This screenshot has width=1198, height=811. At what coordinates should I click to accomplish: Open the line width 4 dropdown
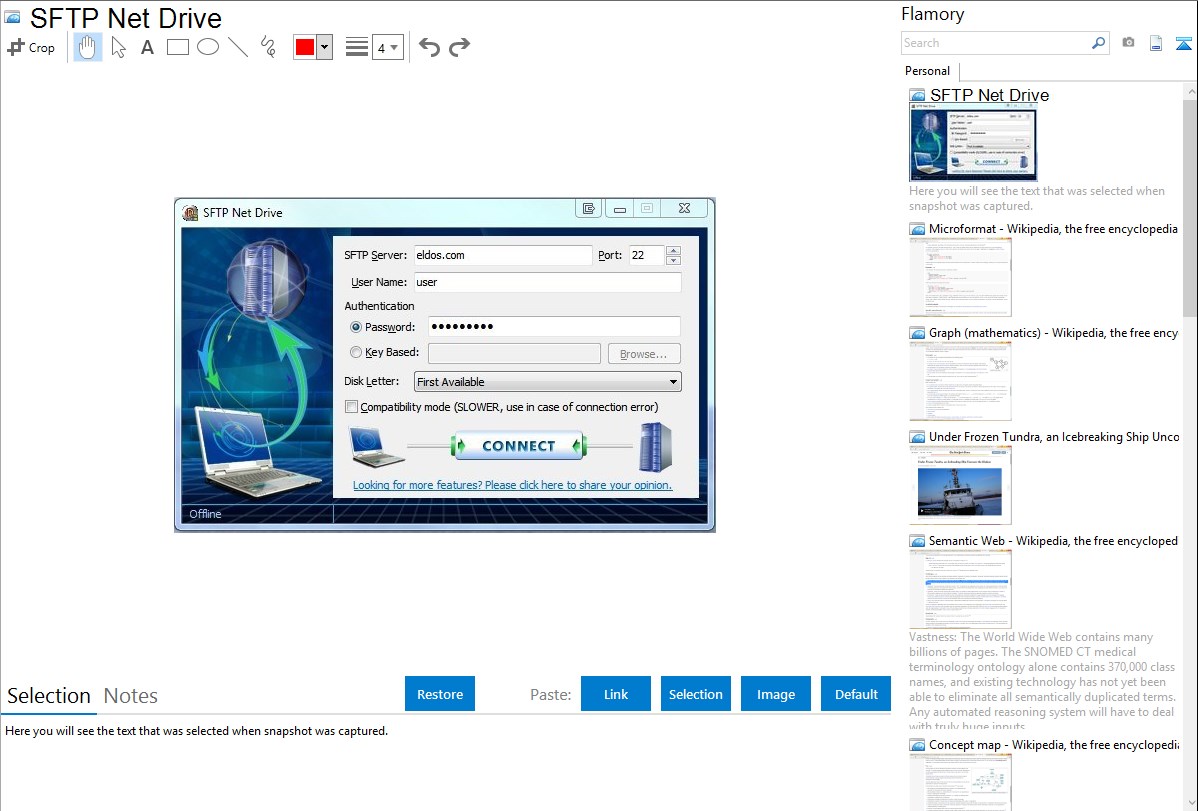pos(388,47)
